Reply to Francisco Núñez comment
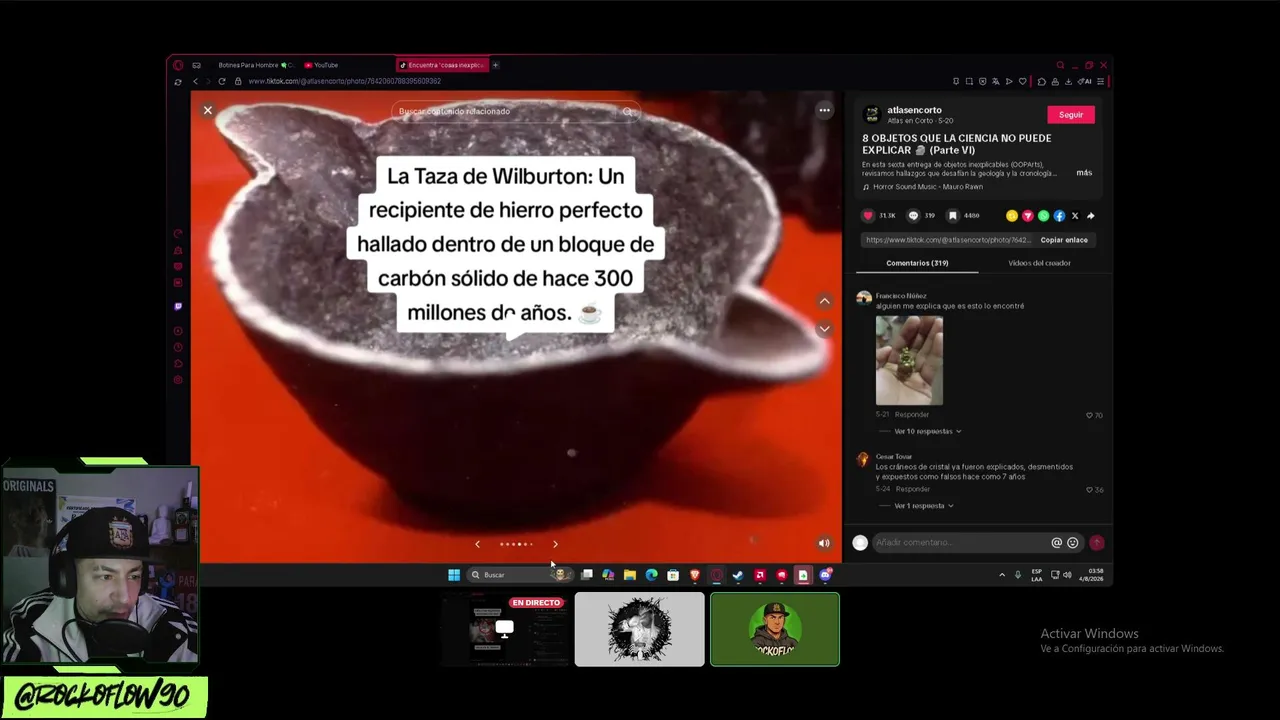The width and height of the screenshot is (1280, 720). tap(912, 414)
